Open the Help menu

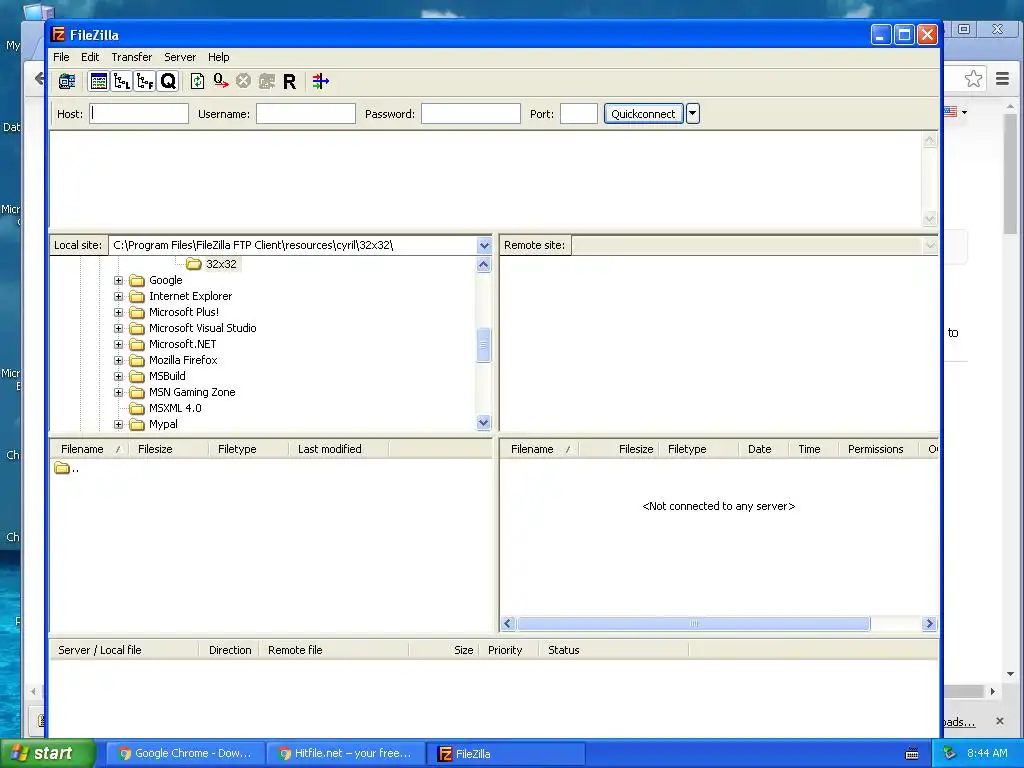click(218, 57)
